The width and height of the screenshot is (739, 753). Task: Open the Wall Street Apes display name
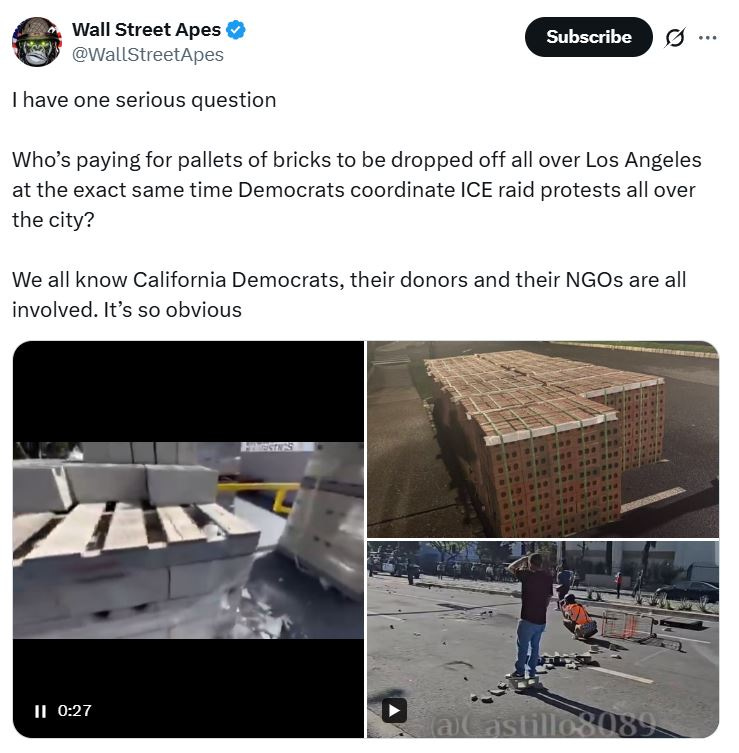(146, 30)
